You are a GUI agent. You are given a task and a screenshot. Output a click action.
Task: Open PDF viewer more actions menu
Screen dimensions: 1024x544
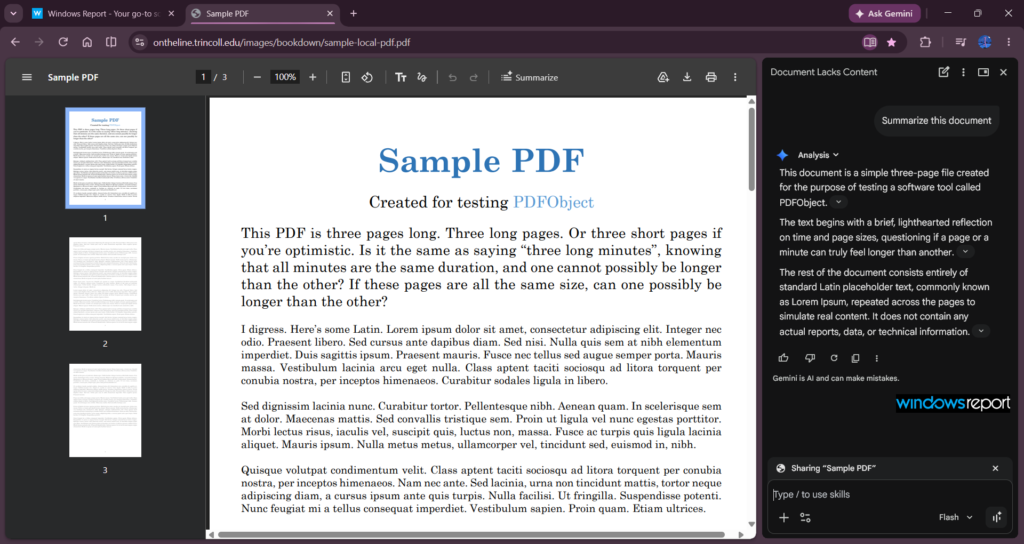click(x=735, y=77)
